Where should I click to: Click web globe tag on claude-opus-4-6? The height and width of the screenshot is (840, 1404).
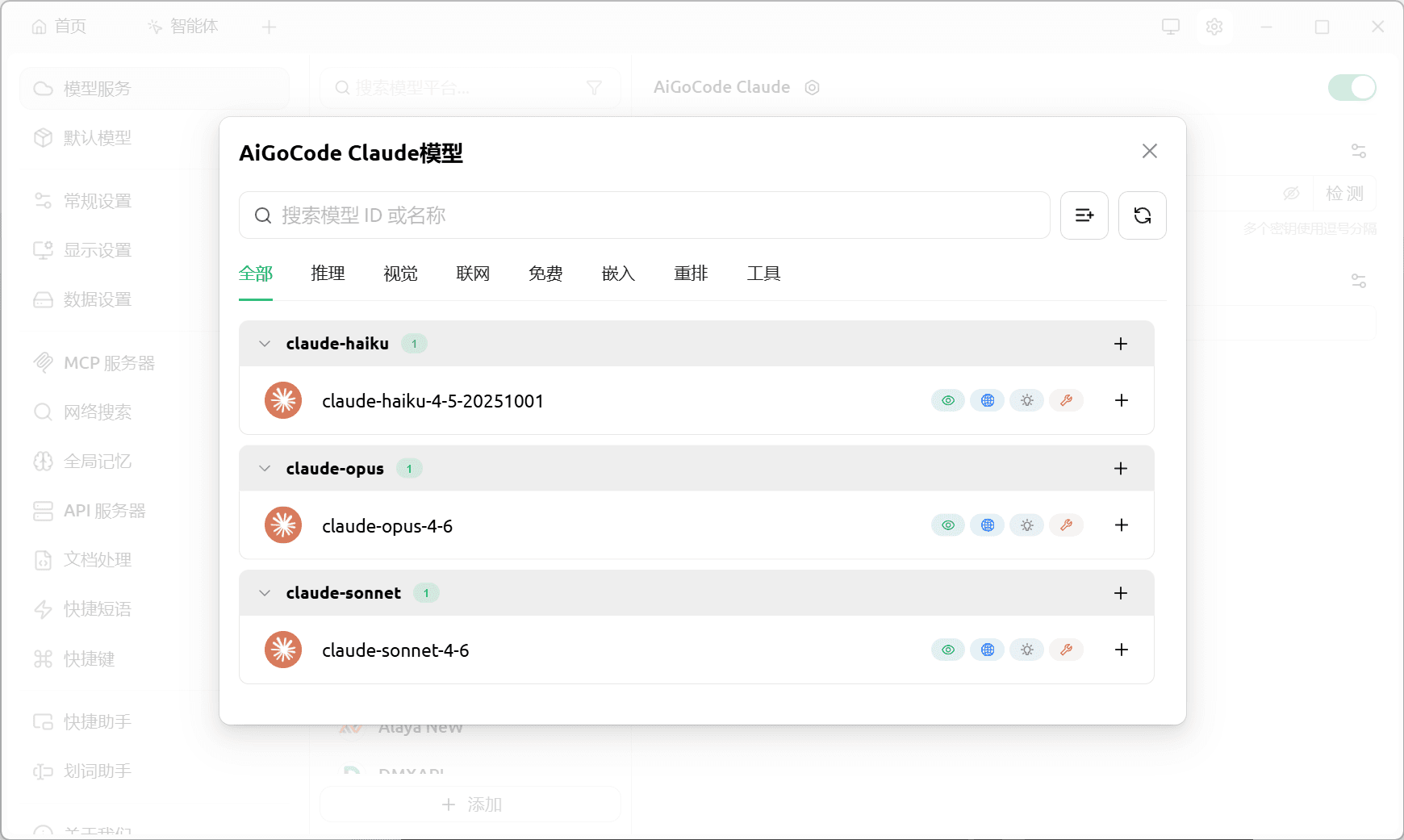[988, 525]
